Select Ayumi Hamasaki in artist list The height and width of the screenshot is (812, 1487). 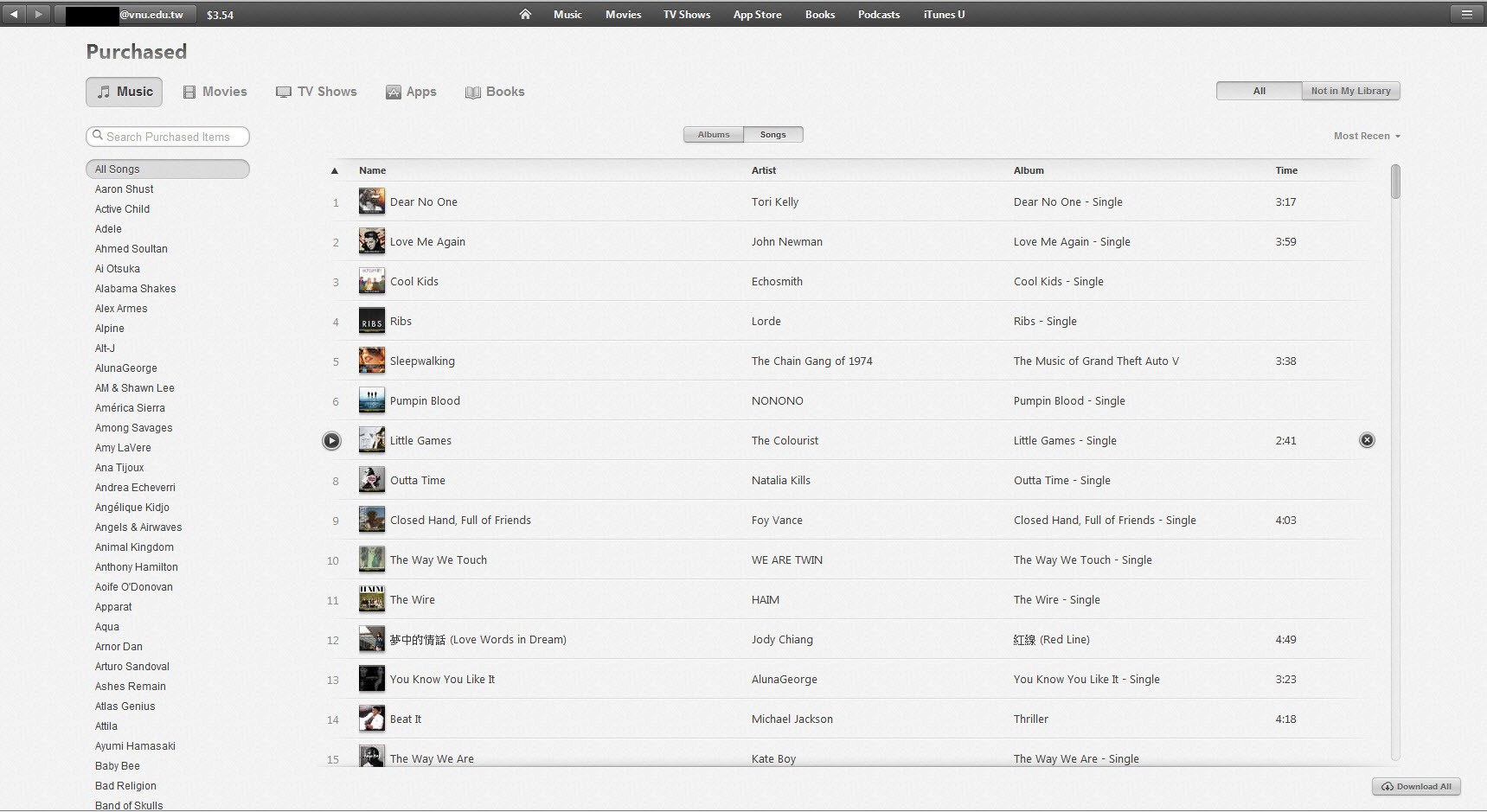coord(135,746)
